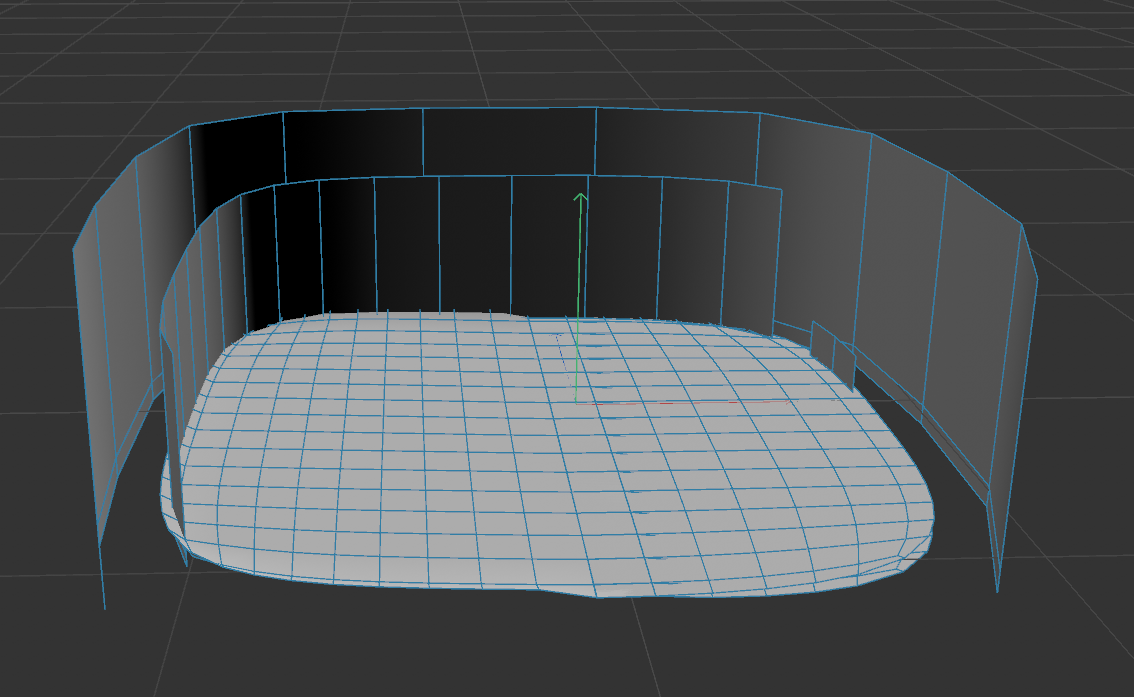Click the red X-axis line on the floor
The width and height of the screenshot is (1134, 697).
point(683,403)
